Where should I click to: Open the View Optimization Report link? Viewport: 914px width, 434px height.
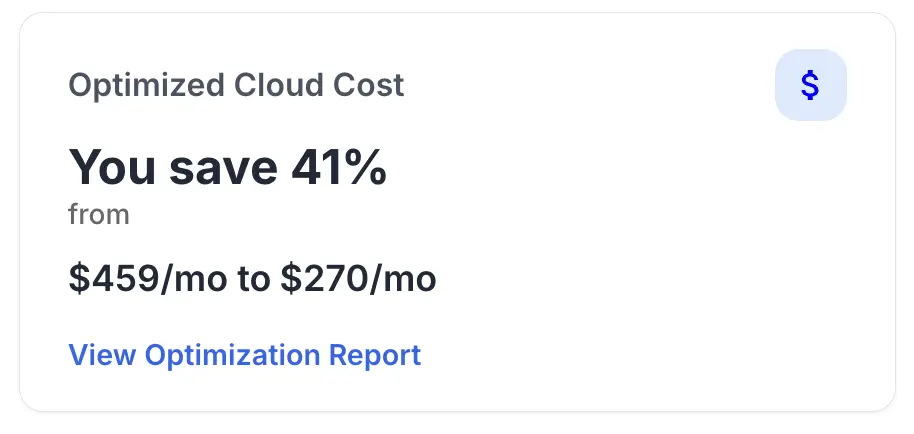(245, 355)
